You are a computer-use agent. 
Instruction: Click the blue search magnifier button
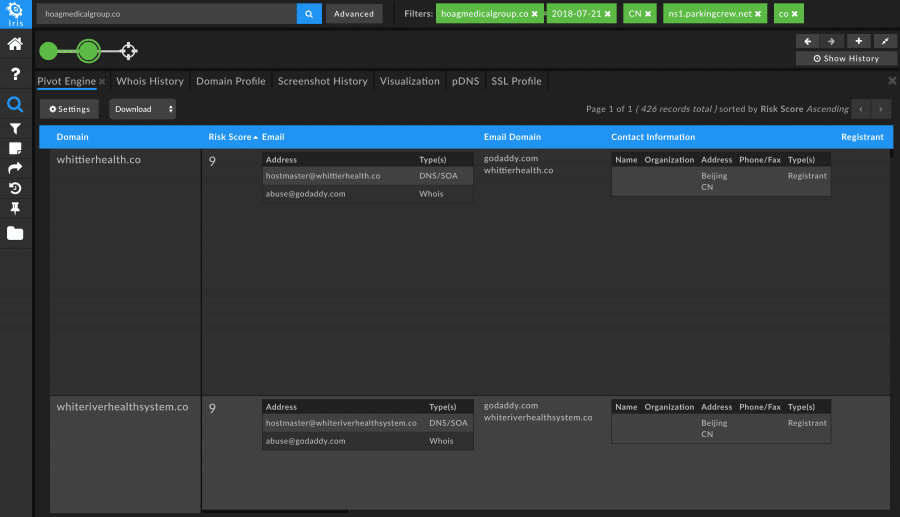click(309, 14)
